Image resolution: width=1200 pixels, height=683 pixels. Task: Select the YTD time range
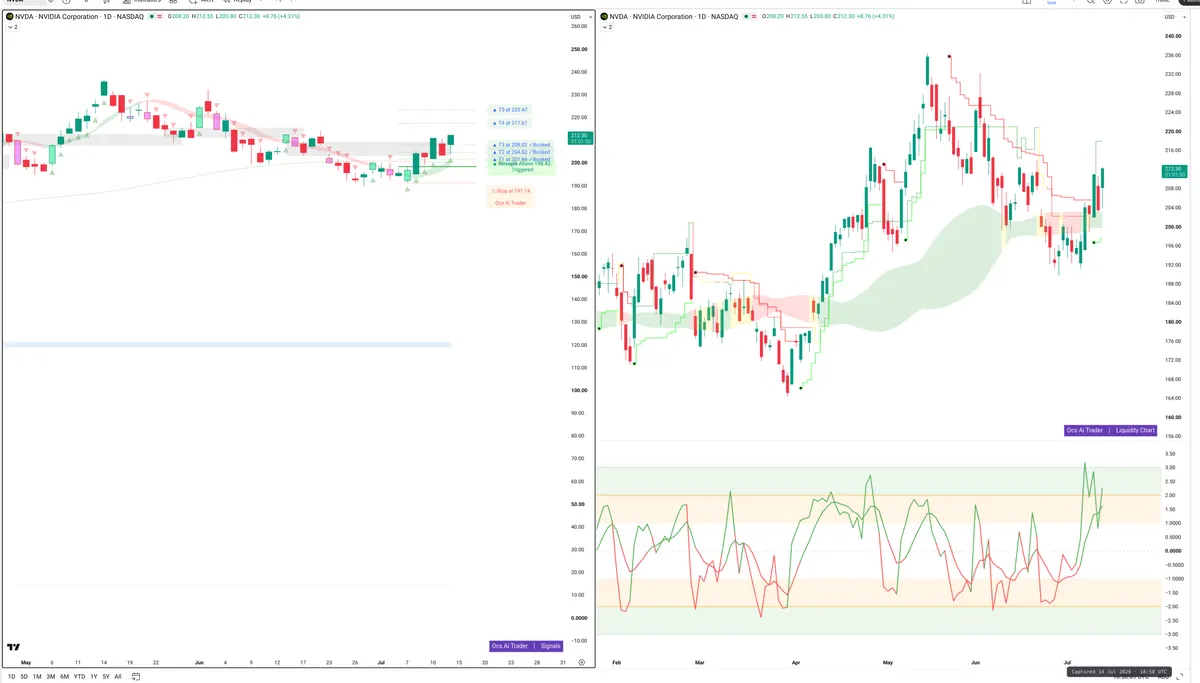79,676
